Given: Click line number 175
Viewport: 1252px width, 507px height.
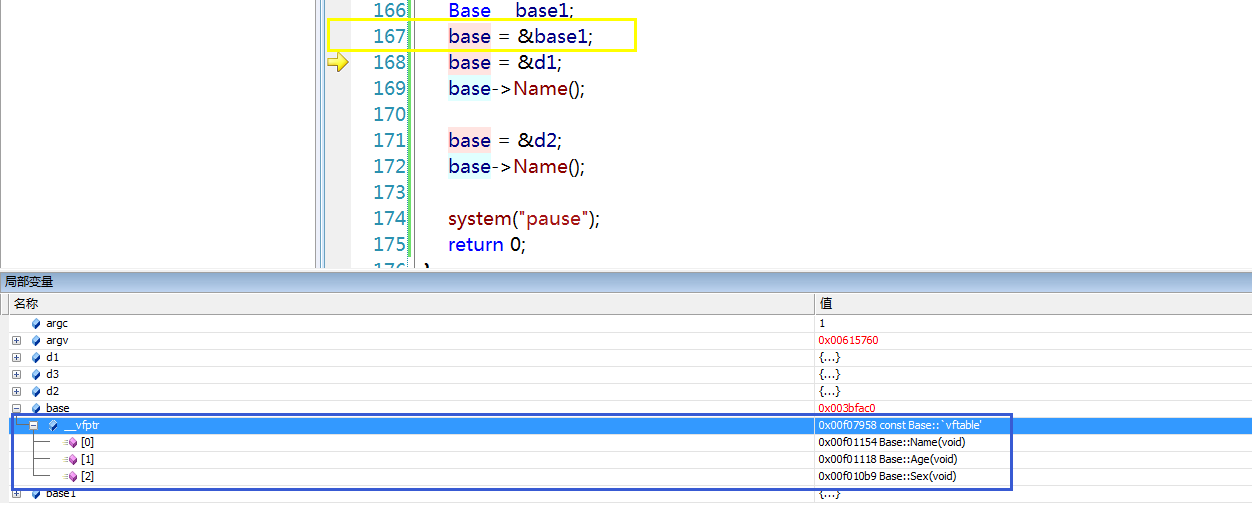Looking at the screenshot, I should click(389, 245).
